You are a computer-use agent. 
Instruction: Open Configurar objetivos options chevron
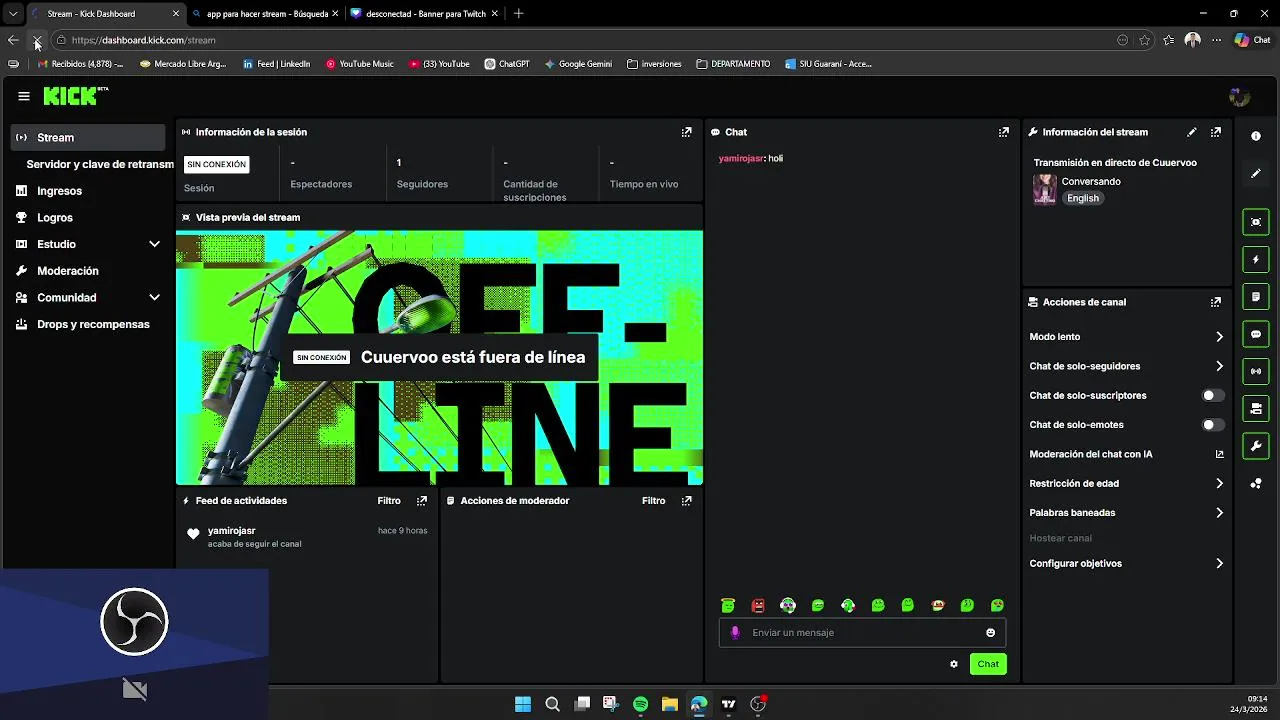[x=1219, y=564]
